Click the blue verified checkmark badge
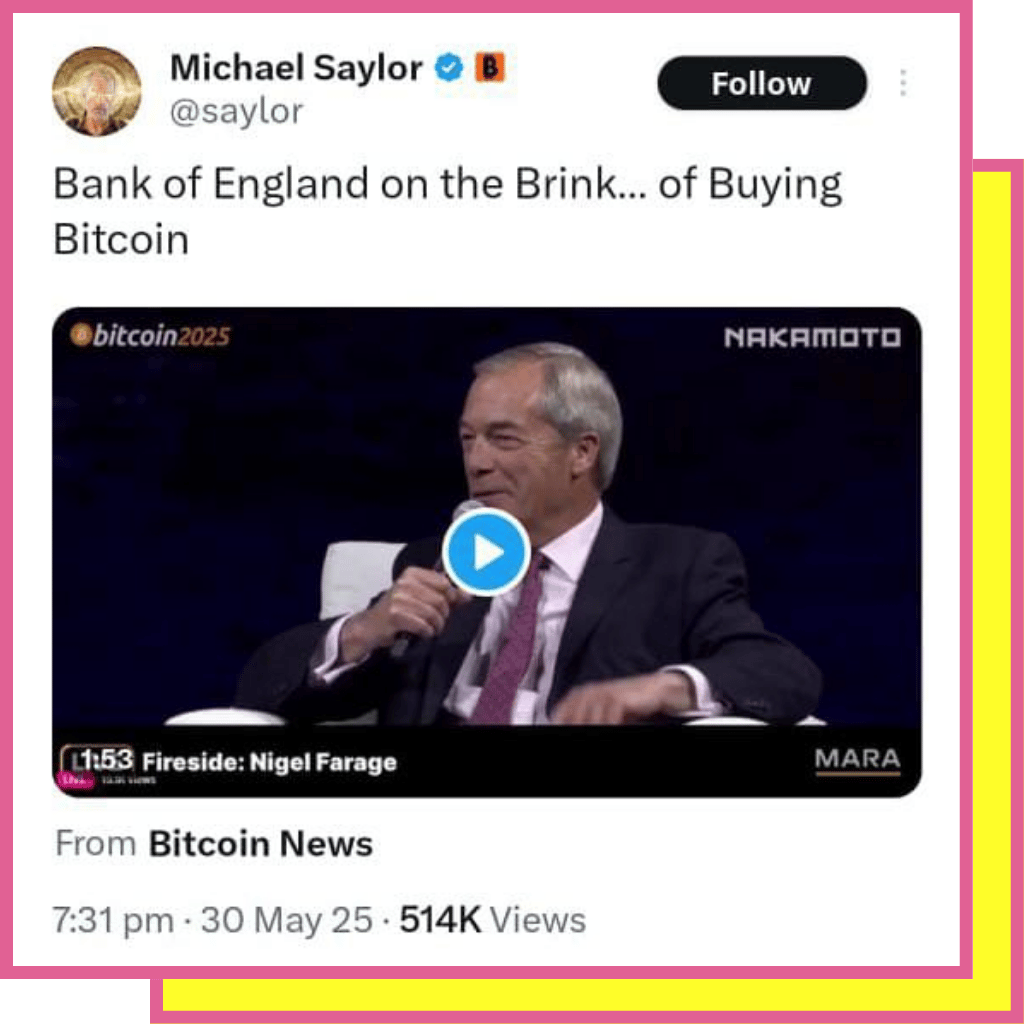The image size is (1024, 1024). click(449, 67)
